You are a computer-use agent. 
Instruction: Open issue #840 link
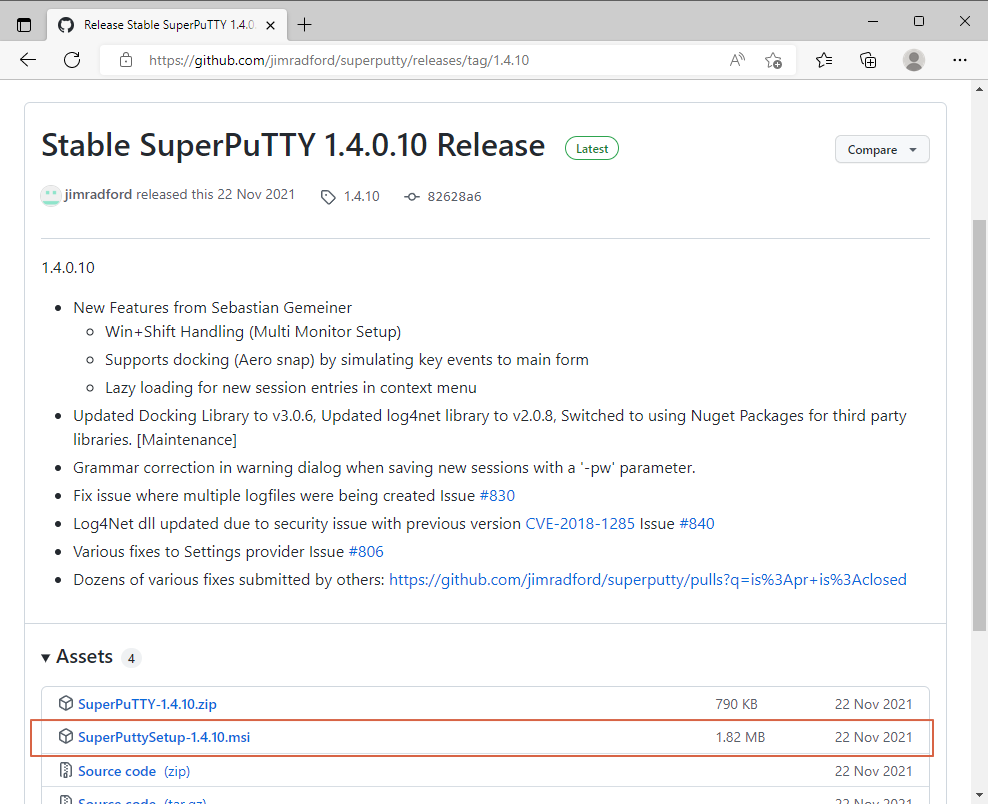click(x=696, y=524)
